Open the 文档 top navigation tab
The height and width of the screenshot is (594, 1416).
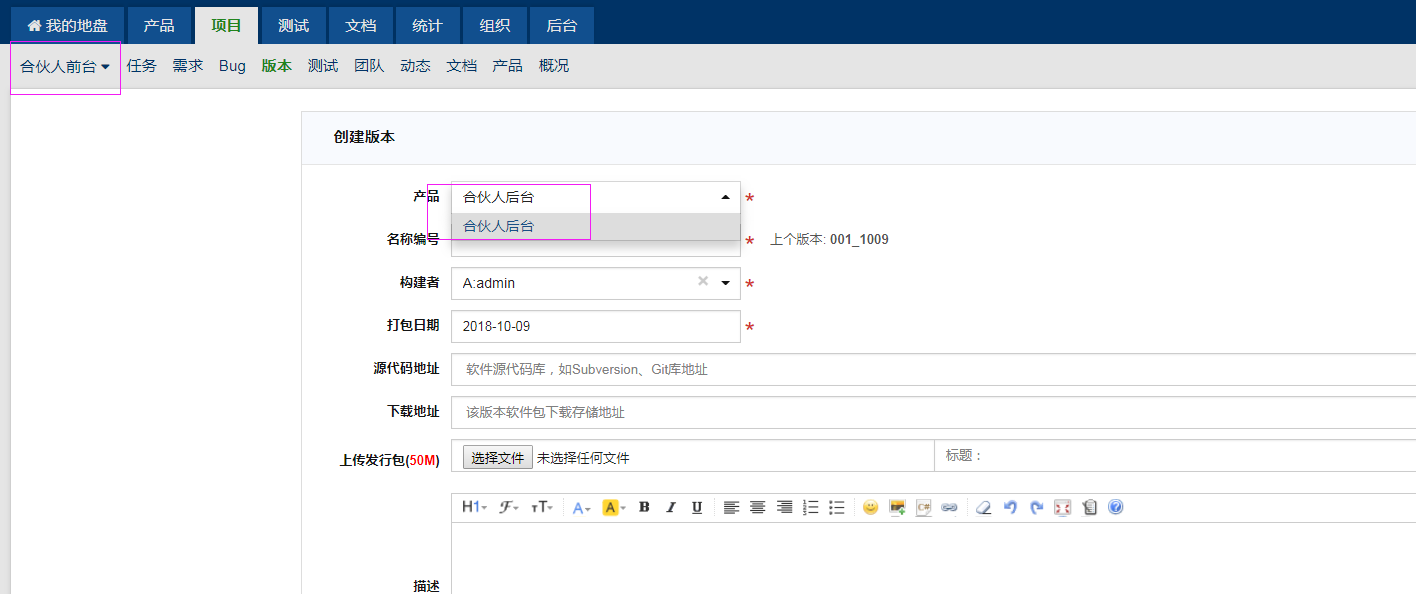pos(360,25)
